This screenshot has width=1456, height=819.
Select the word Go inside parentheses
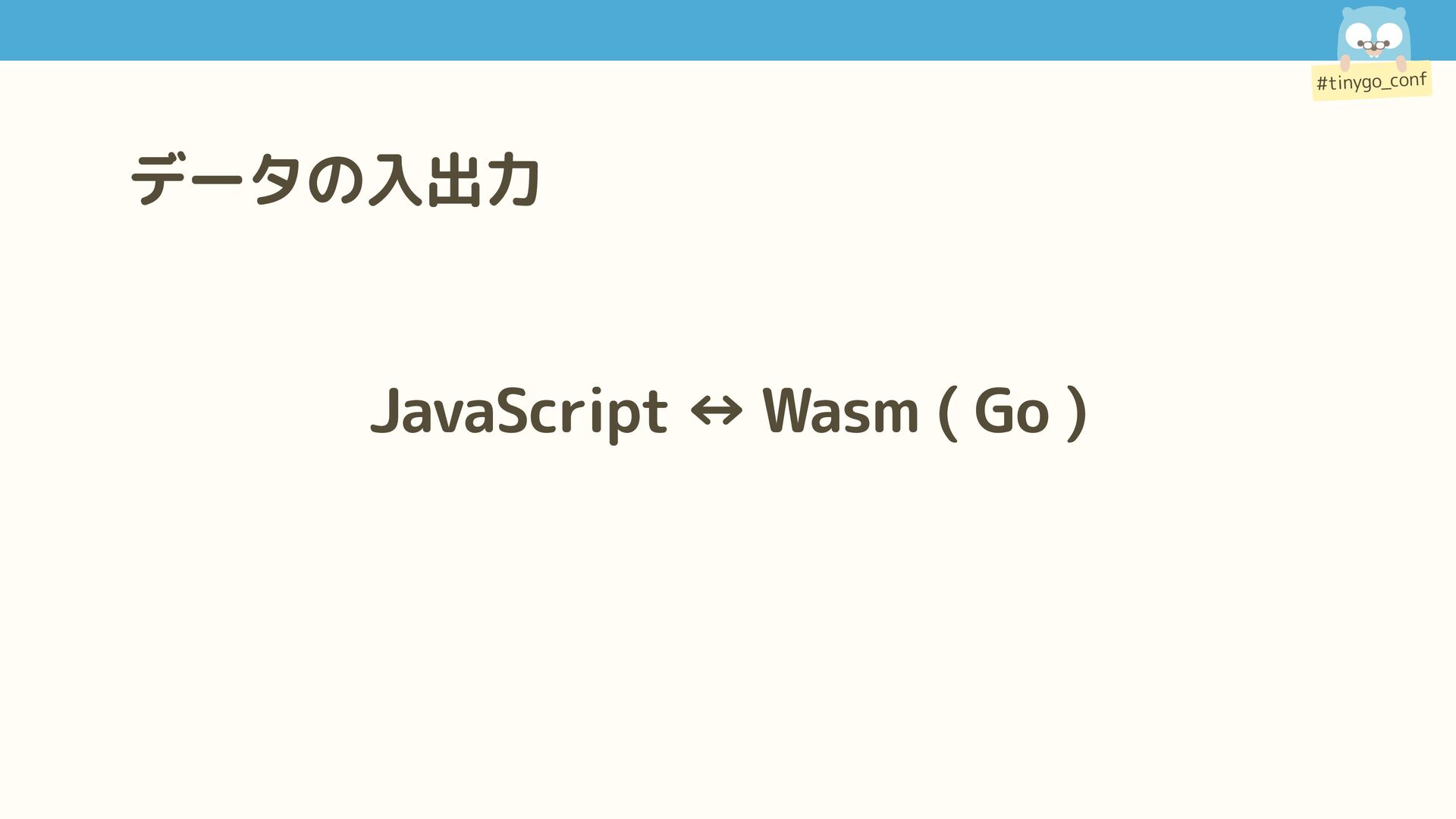click(x=1012, y=410)
